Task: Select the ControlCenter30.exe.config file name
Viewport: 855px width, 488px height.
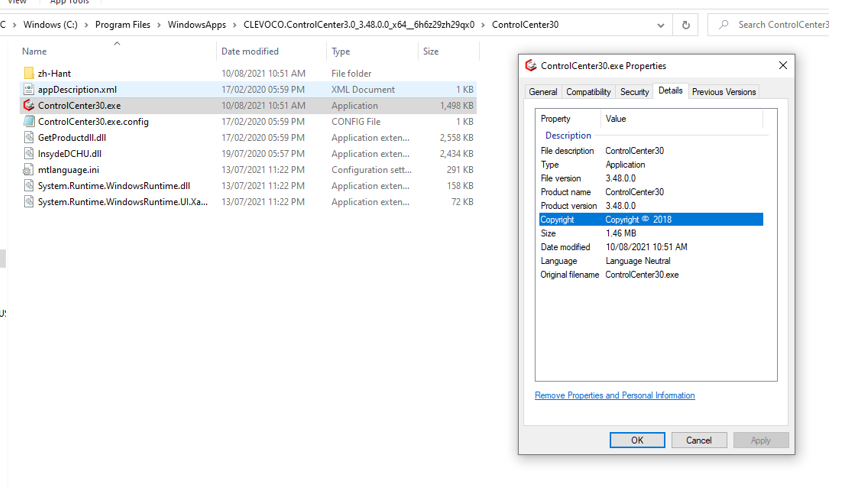Action: point(93,122)
